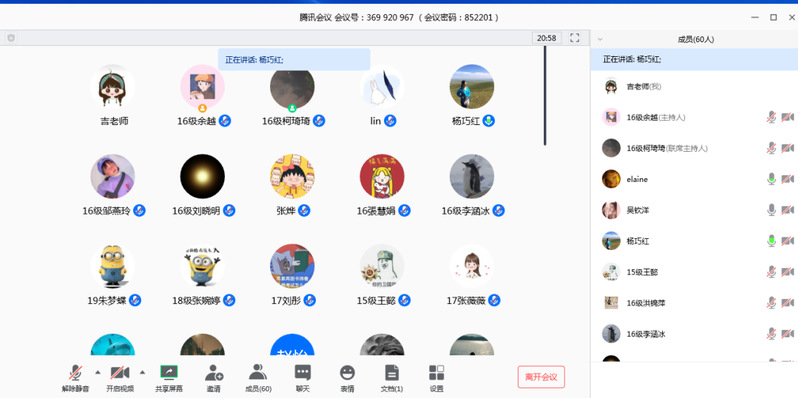Click camera icon of 杨巧红 in member list

[x=788, y=241]
